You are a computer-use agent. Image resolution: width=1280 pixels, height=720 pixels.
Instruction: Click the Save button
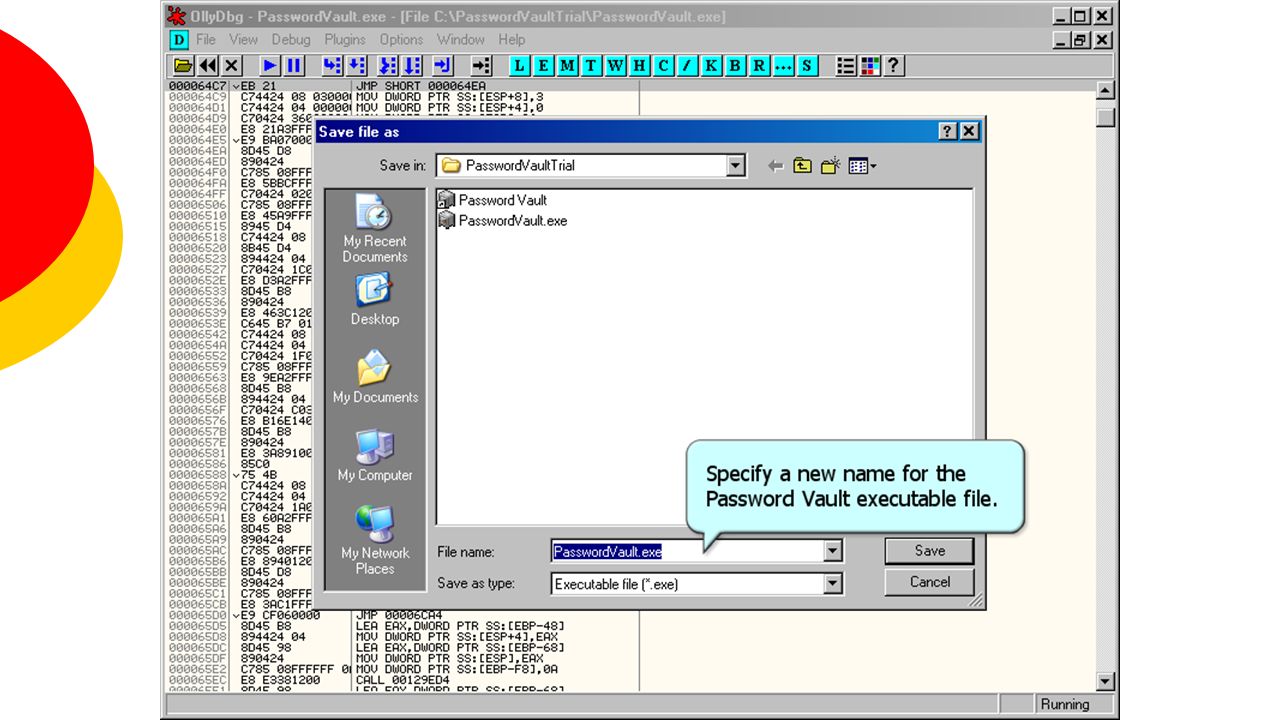tap(930, 551)
